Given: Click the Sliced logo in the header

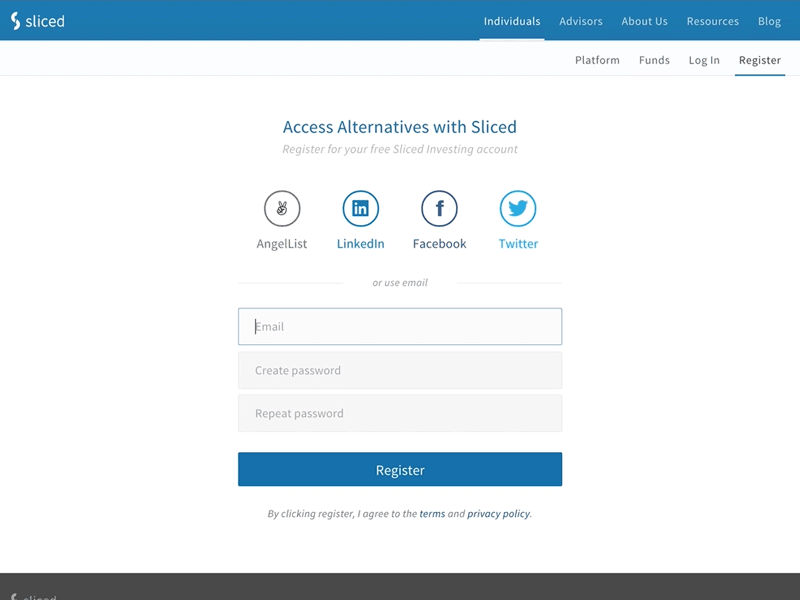Looking at the screenshot, I should tap(36, 20).
